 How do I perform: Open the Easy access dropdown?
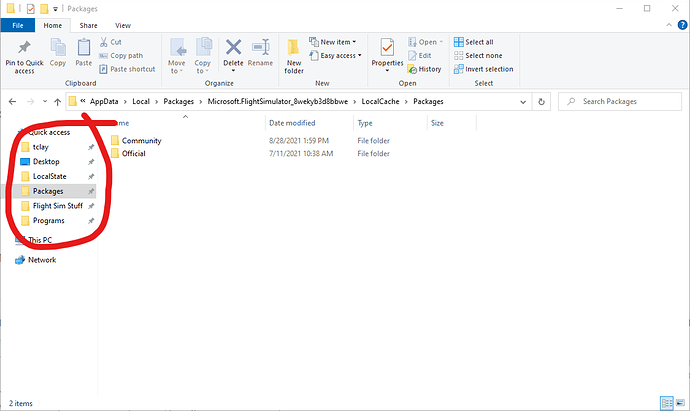tap(338, 56)
